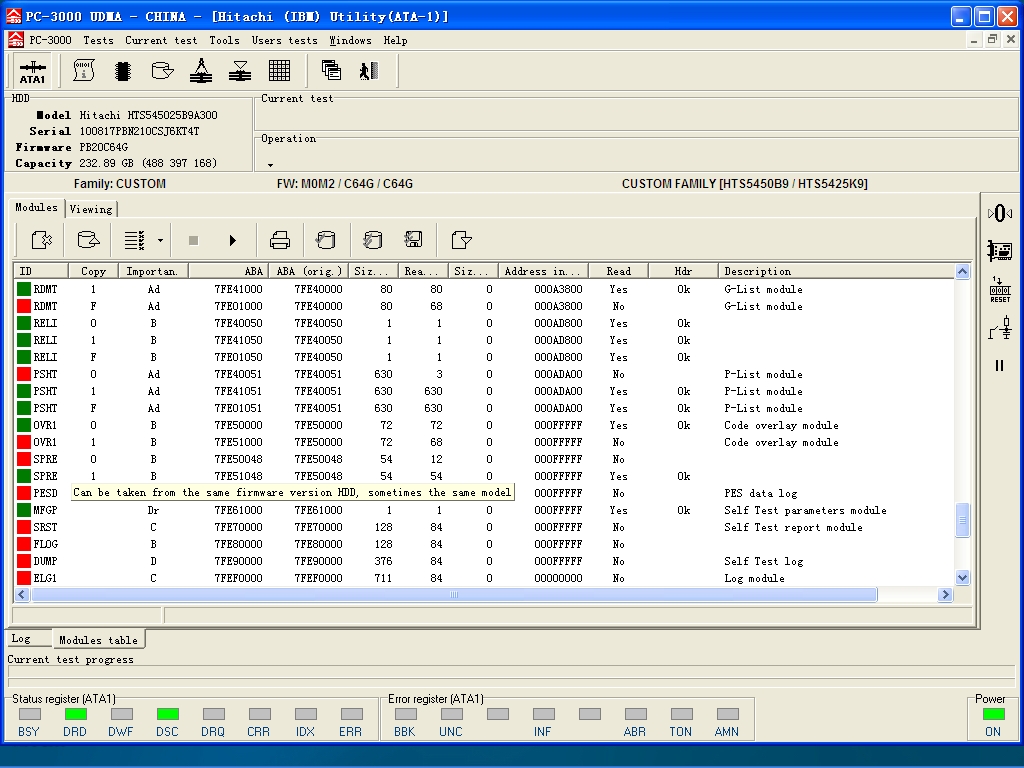Click the circuit board icon in the right sidebar

click(x=1000, y=250)
